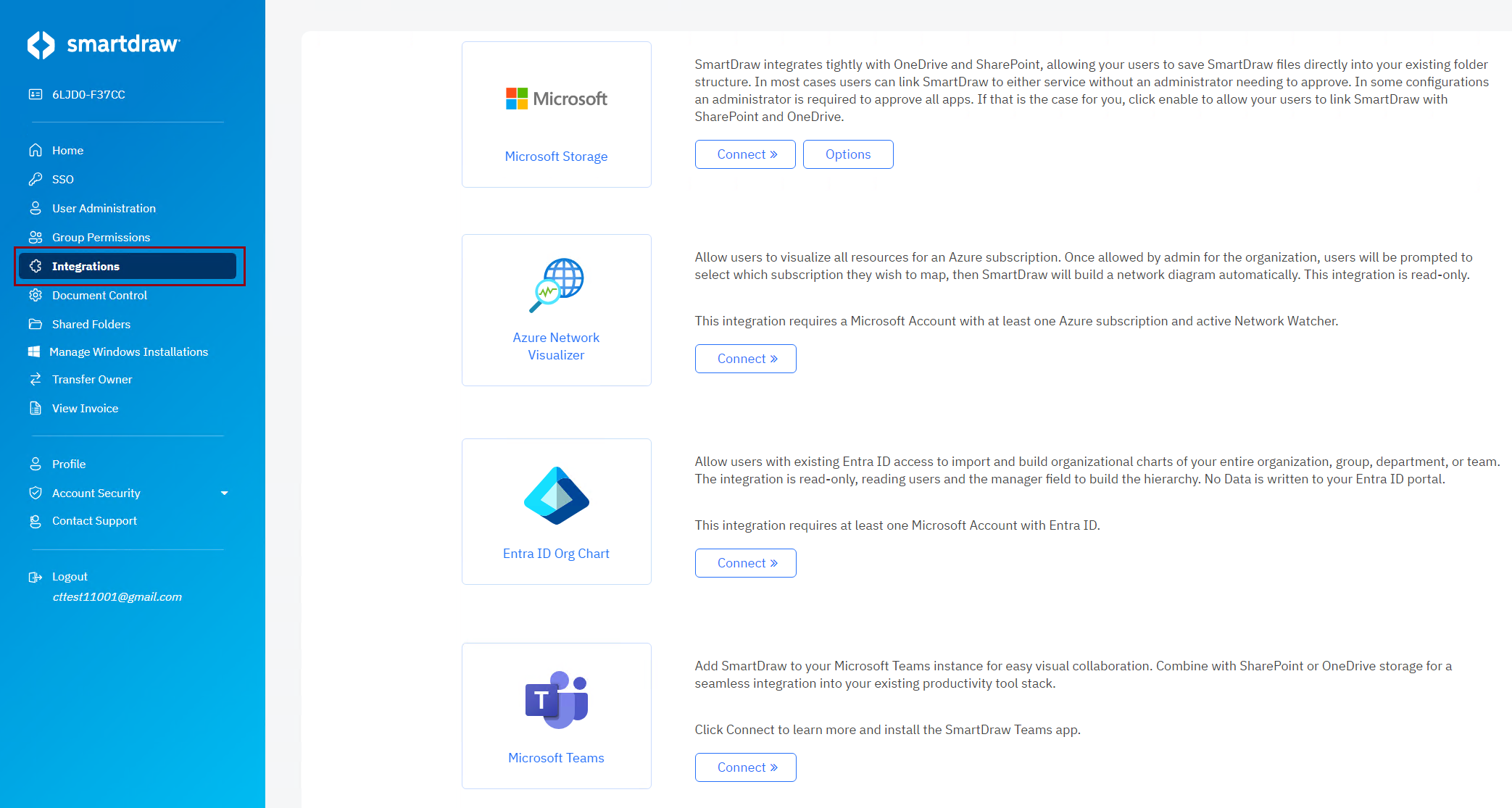Viewport: 1512px width, 808px height.
Task: Click the Account Security shield icon
Action: [35, 493]
